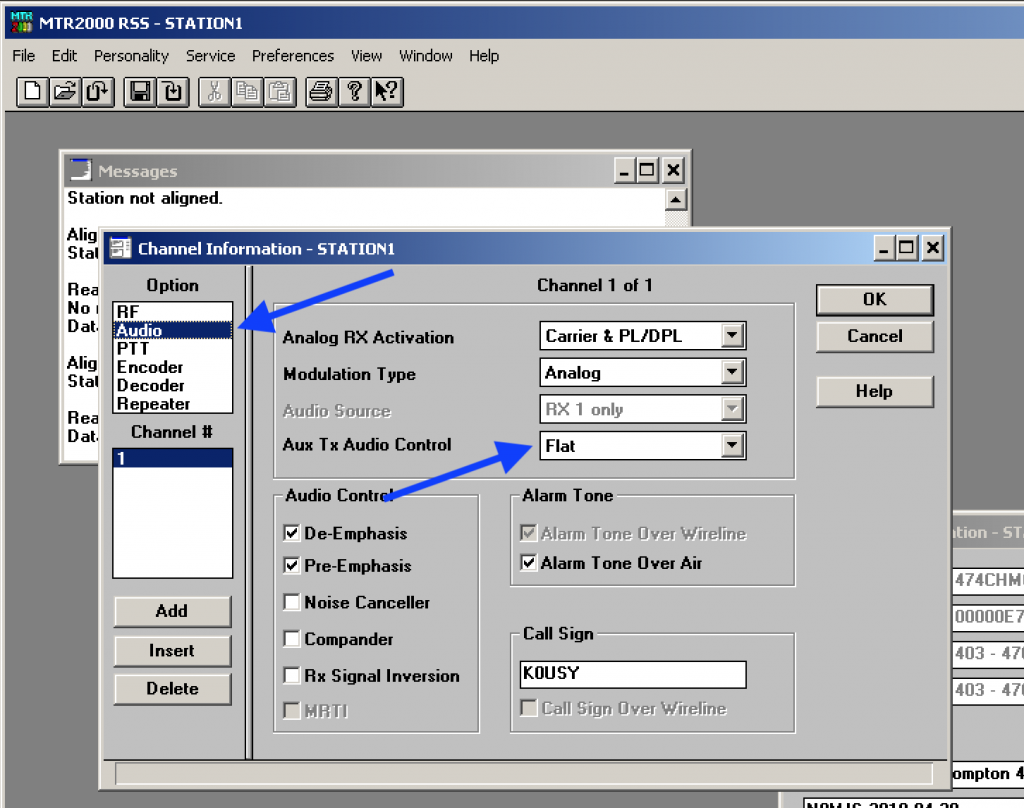Image resolution: width=1024 pixels, height=808 pixels.
Task: Click the MTR2000 app icon in title bar
Action: click(21, 22)
